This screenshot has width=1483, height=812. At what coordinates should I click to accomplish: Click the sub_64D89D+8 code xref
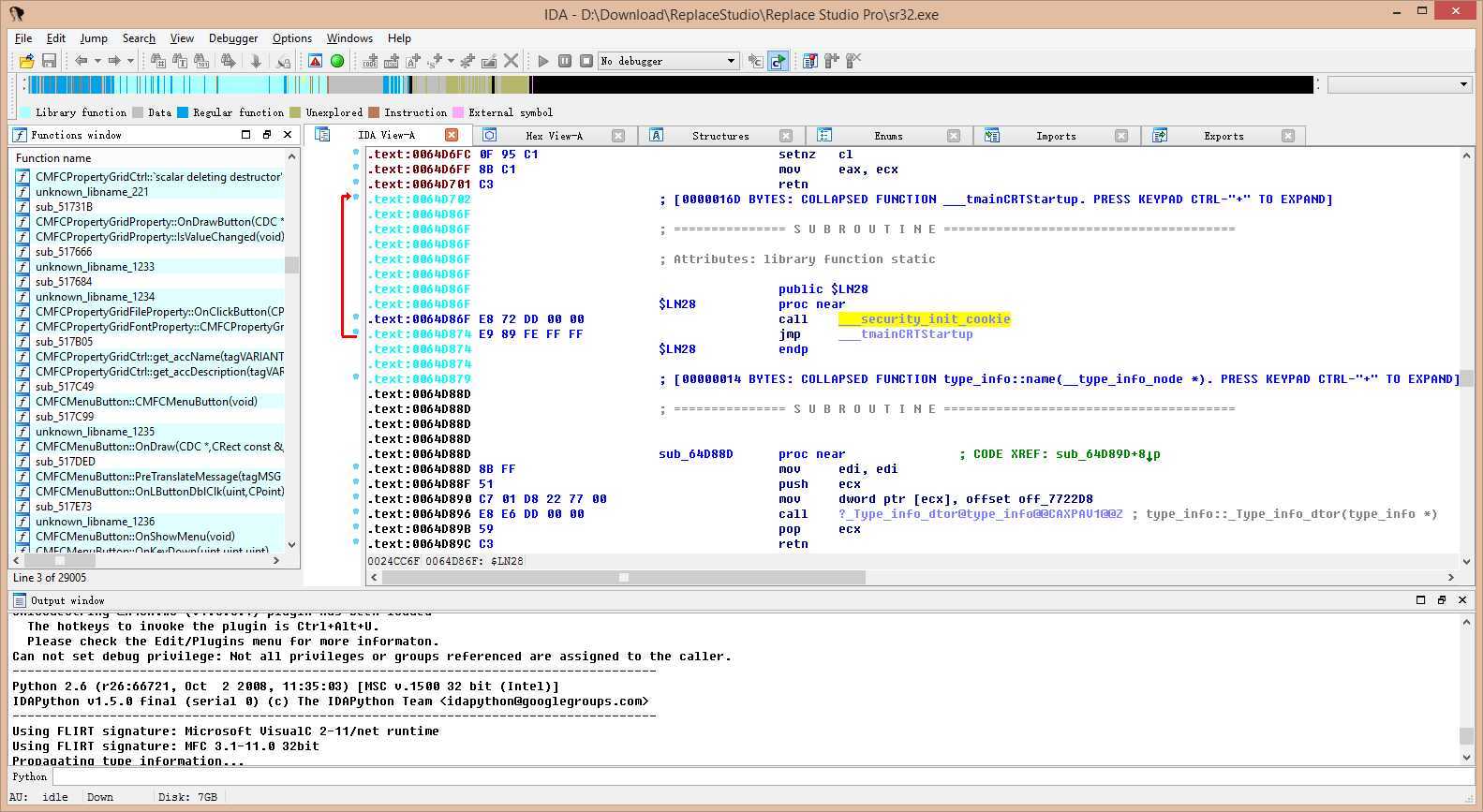coord(1108,454)
